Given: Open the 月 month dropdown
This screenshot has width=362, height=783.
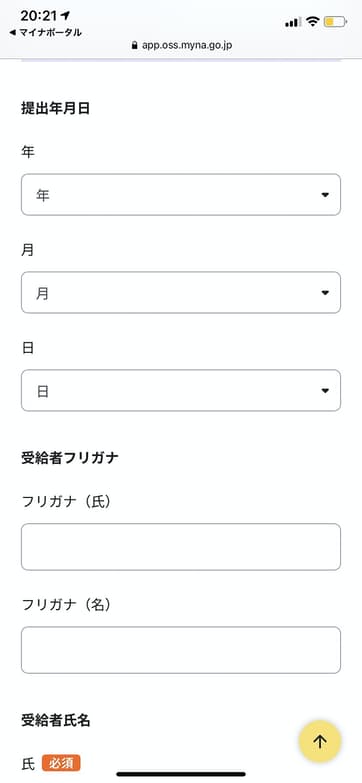Looking at the screenshot, I should click(181, 293).
